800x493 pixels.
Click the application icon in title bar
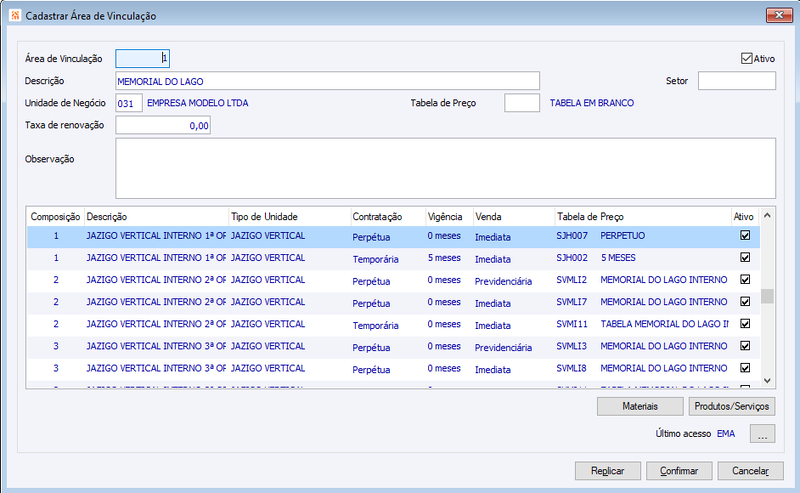click(x=15, y=15)
